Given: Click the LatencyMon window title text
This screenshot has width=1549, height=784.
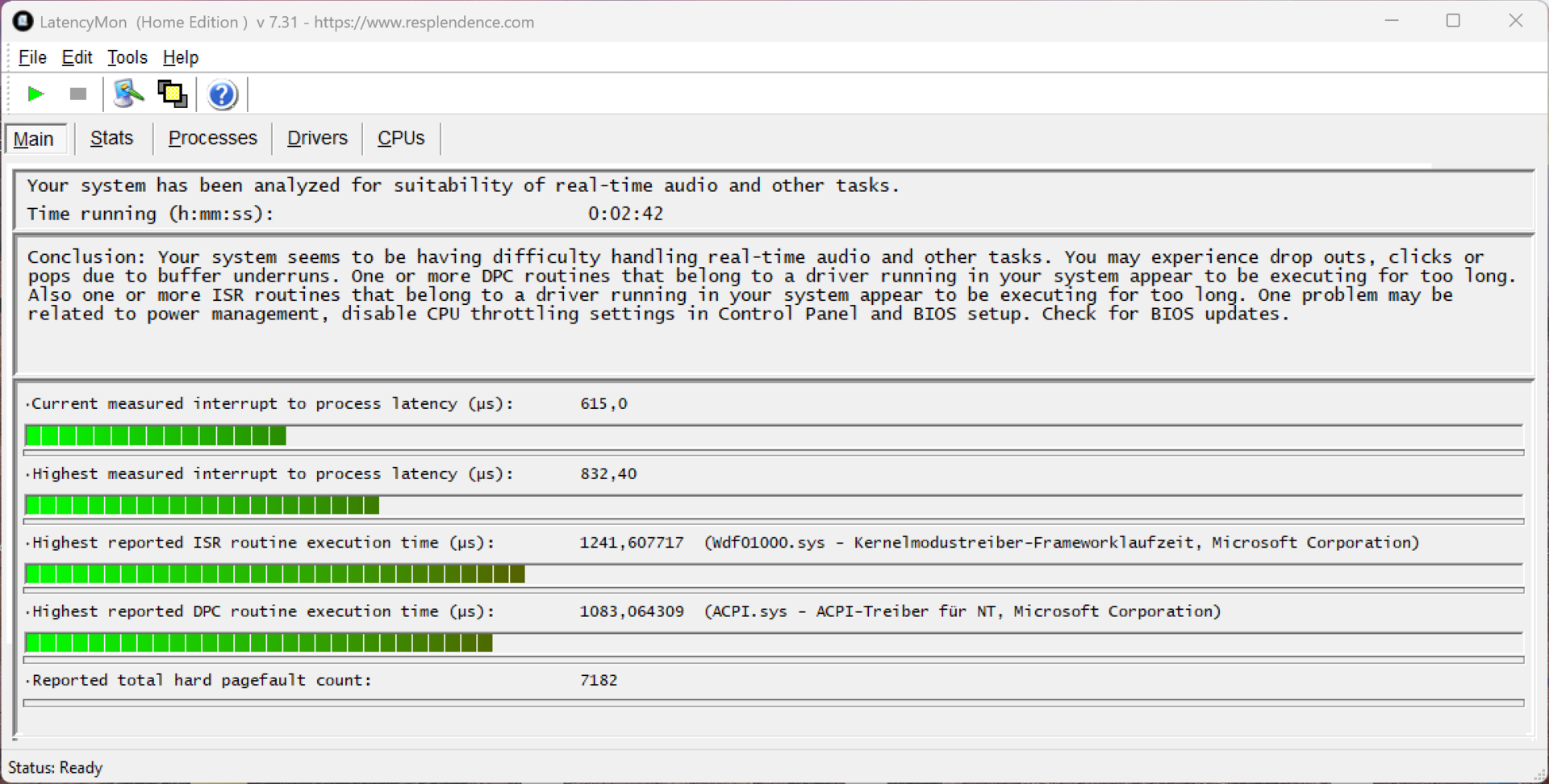Looking at the screenshot, I should coord(286,22).
